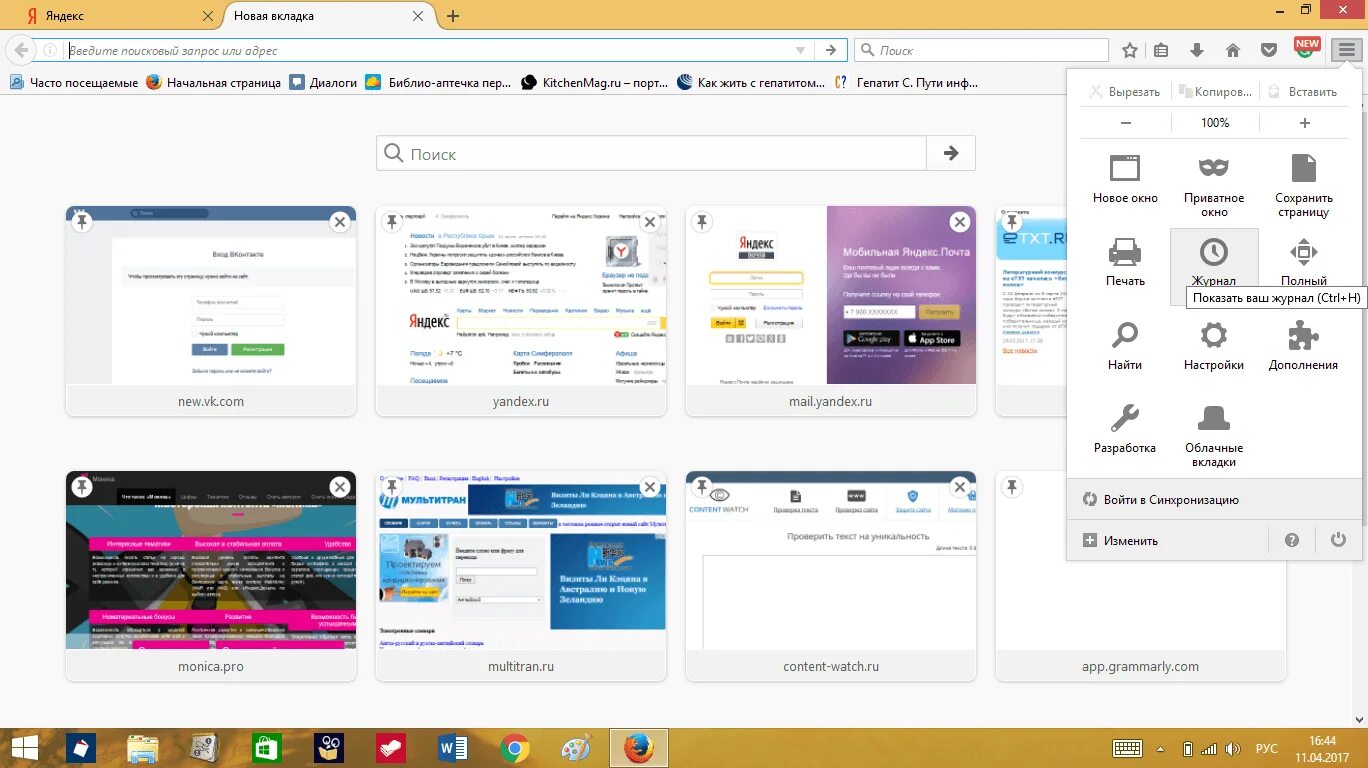This screenshot has height=768, width=1368.
Task: Click Copy (Копиров...) in menu
Action: (1215, 92)
